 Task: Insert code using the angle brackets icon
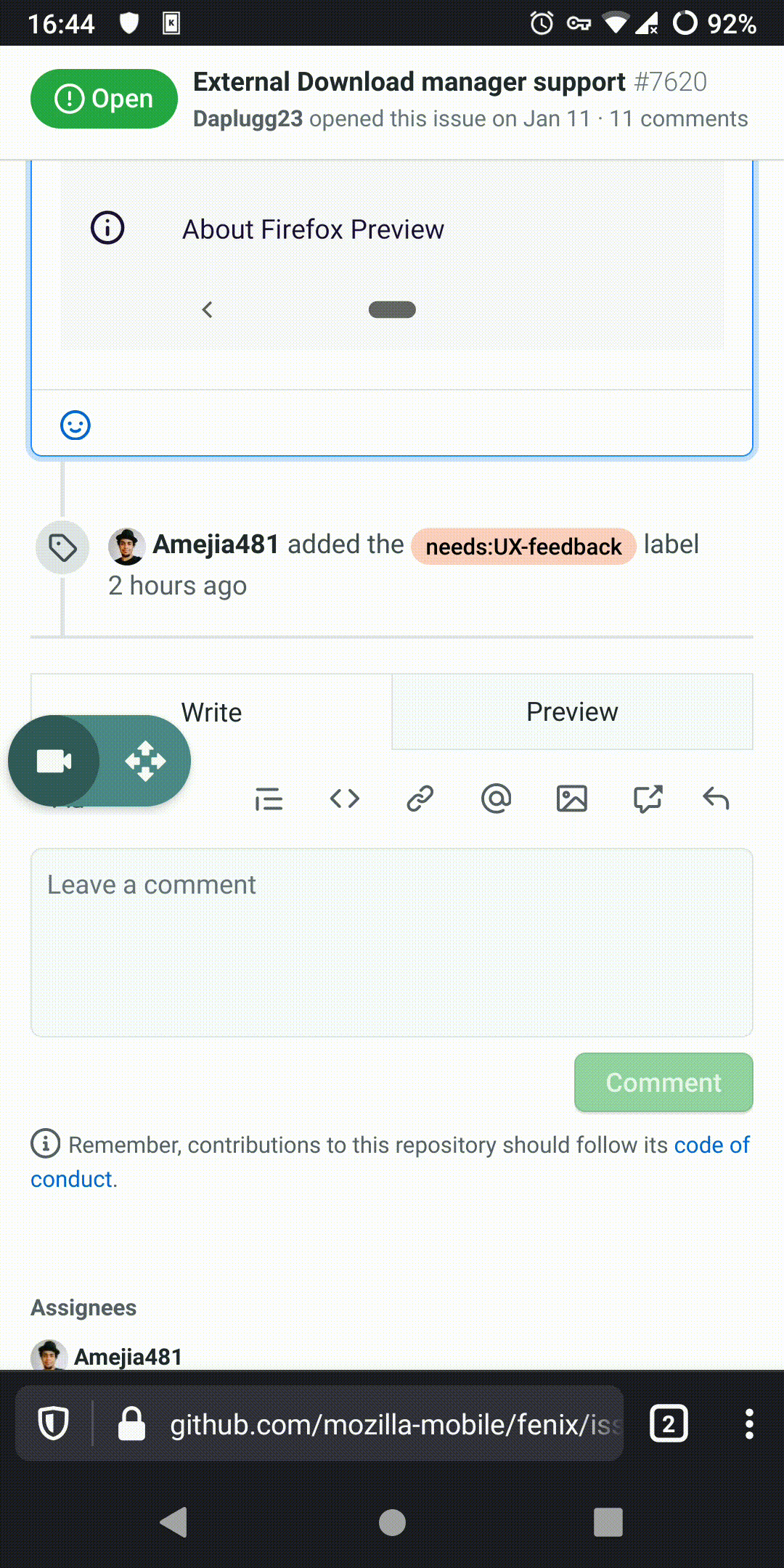[x=345, y=799]
